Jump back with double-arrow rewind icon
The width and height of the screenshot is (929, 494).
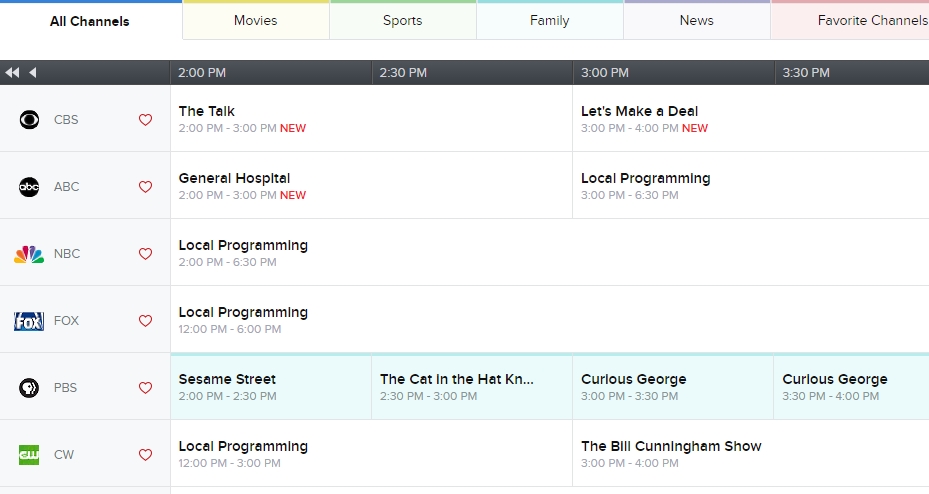[x=12, y=73]
